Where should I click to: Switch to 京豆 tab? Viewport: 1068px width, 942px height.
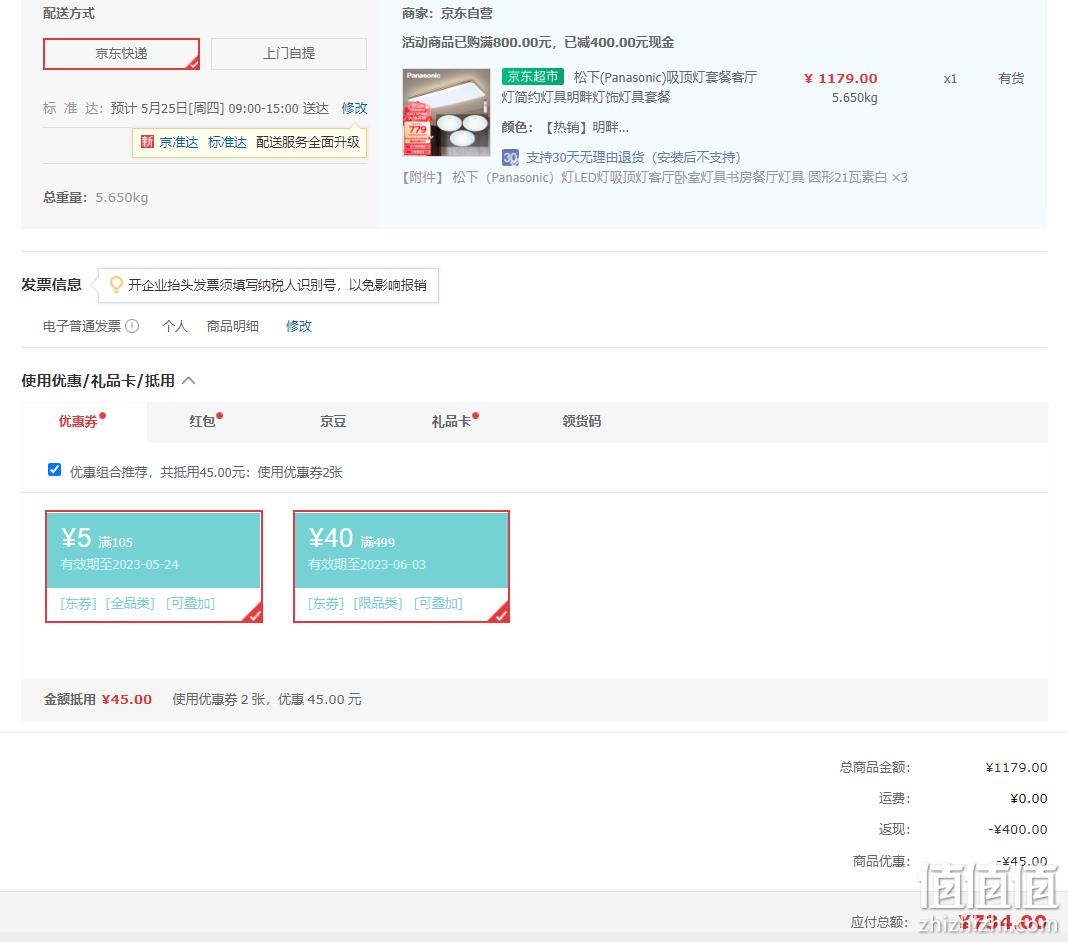(333, 422)
